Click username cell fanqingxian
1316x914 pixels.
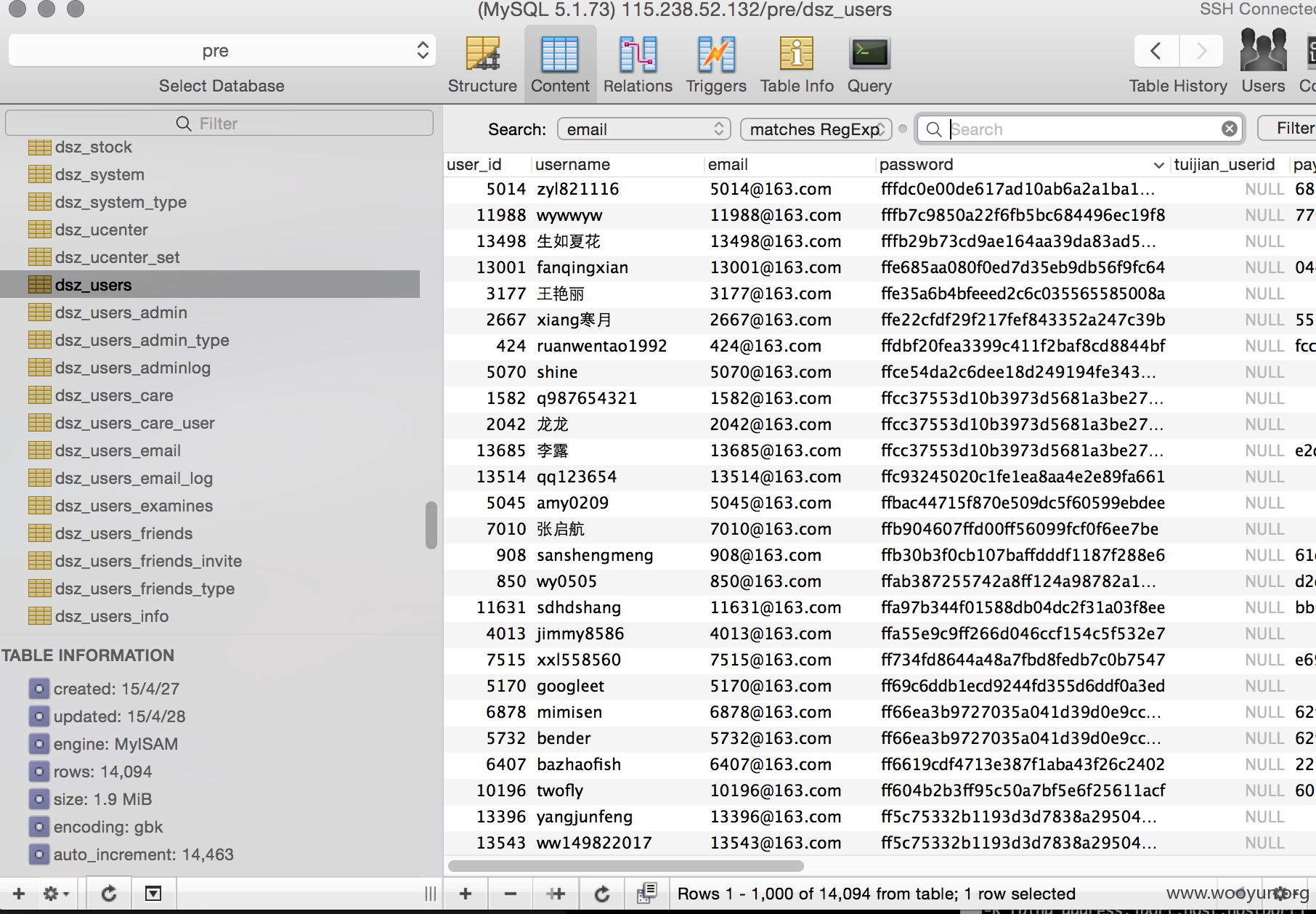(582, 268)
